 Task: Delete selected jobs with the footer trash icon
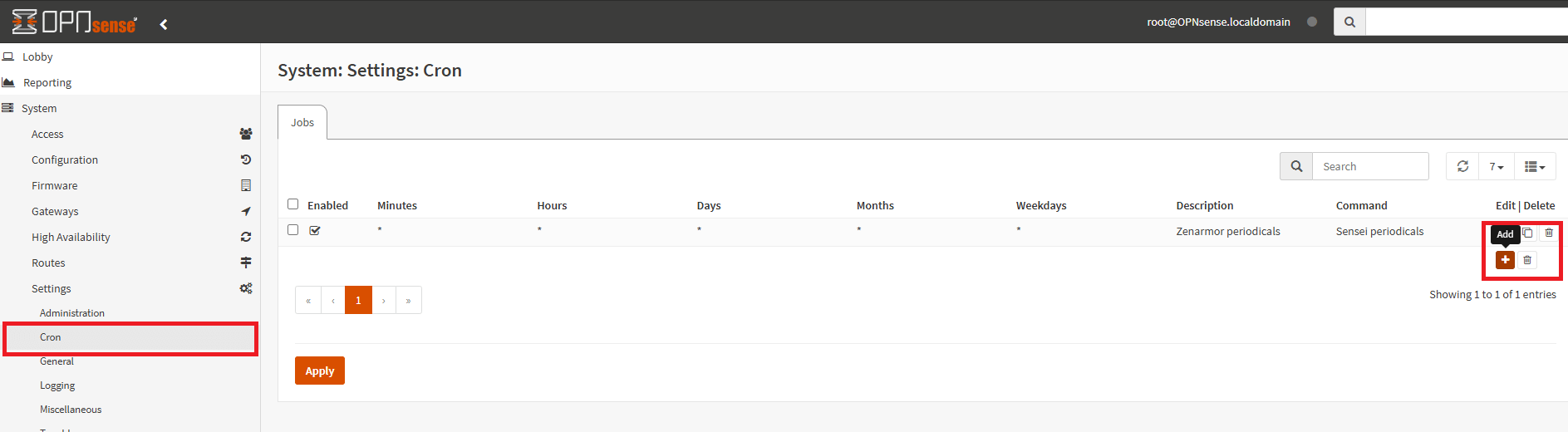[1527, 260]
